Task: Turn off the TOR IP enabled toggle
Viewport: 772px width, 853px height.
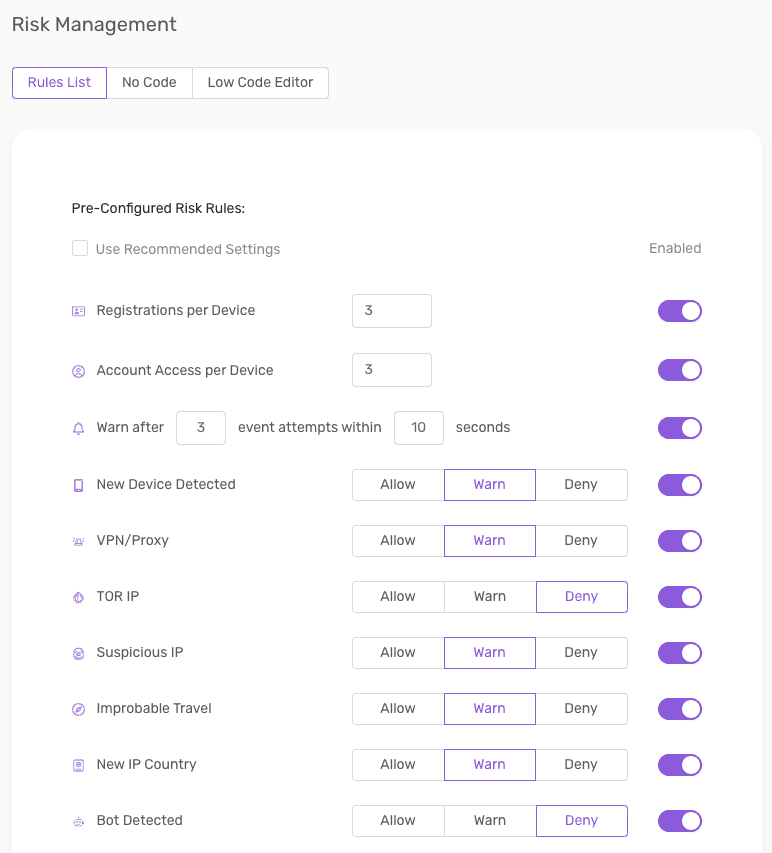Action: (680, 597)
